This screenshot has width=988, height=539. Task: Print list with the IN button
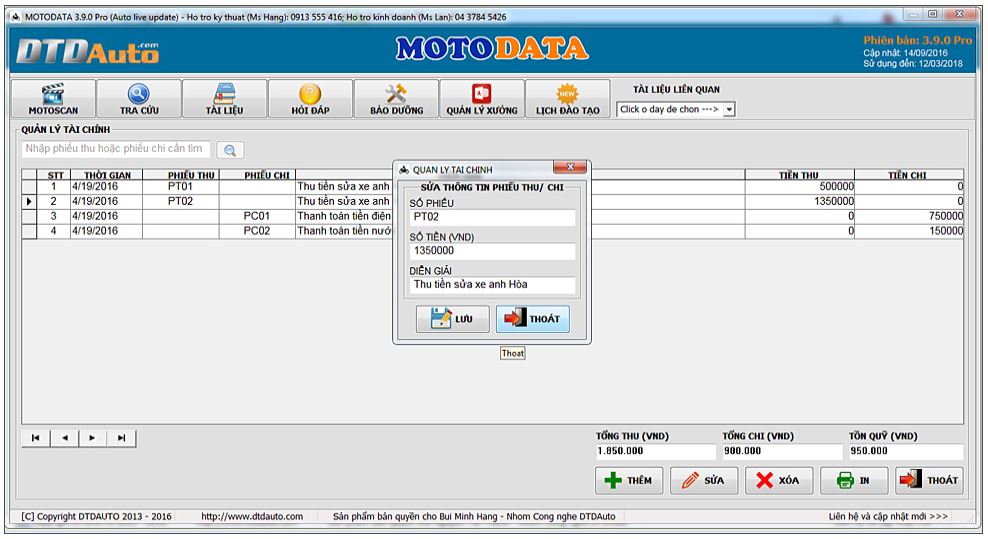[854, 480]
